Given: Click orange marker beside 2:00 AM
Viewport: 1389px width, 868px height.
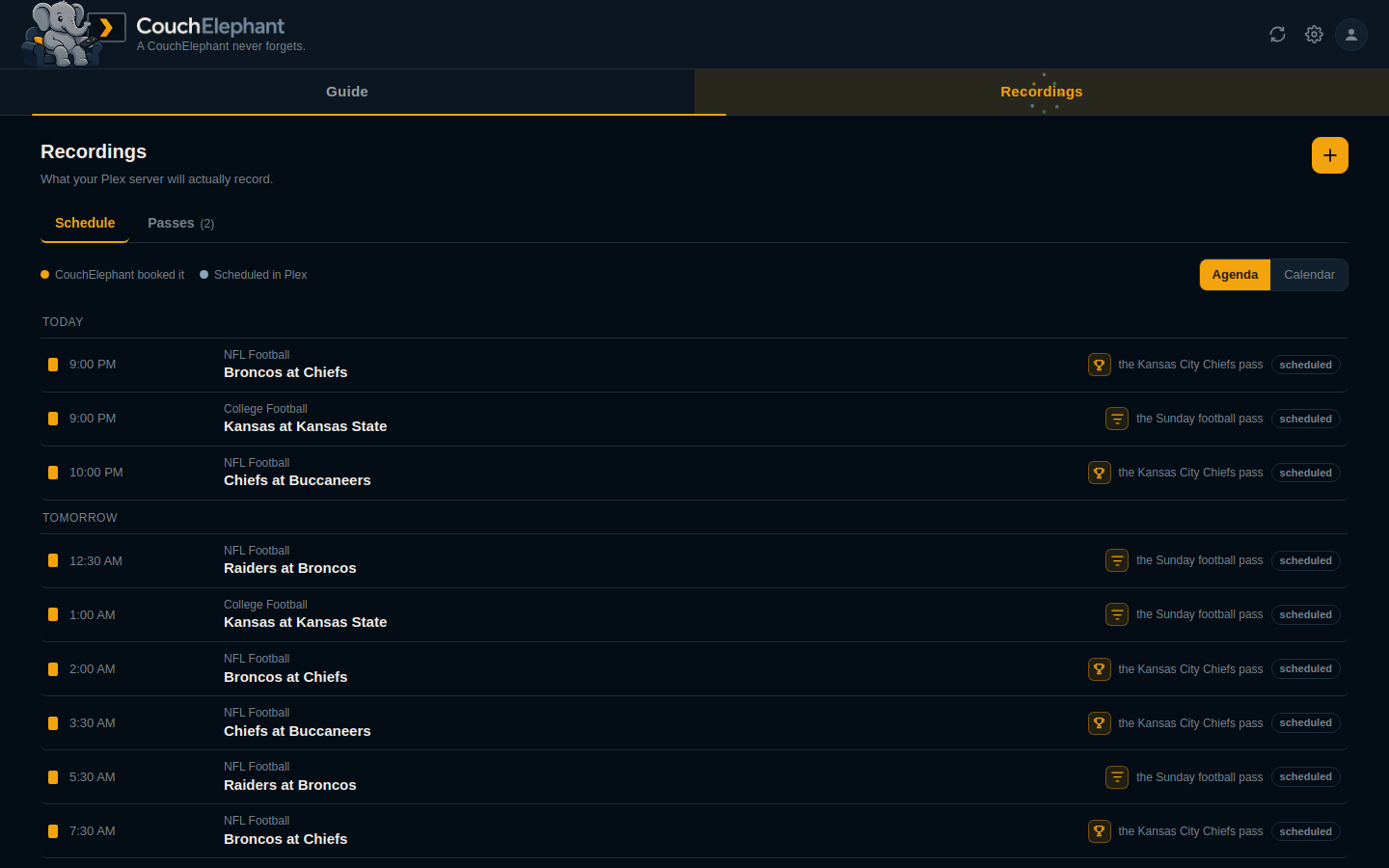Looking at the screenshot, I should point(53,668).
